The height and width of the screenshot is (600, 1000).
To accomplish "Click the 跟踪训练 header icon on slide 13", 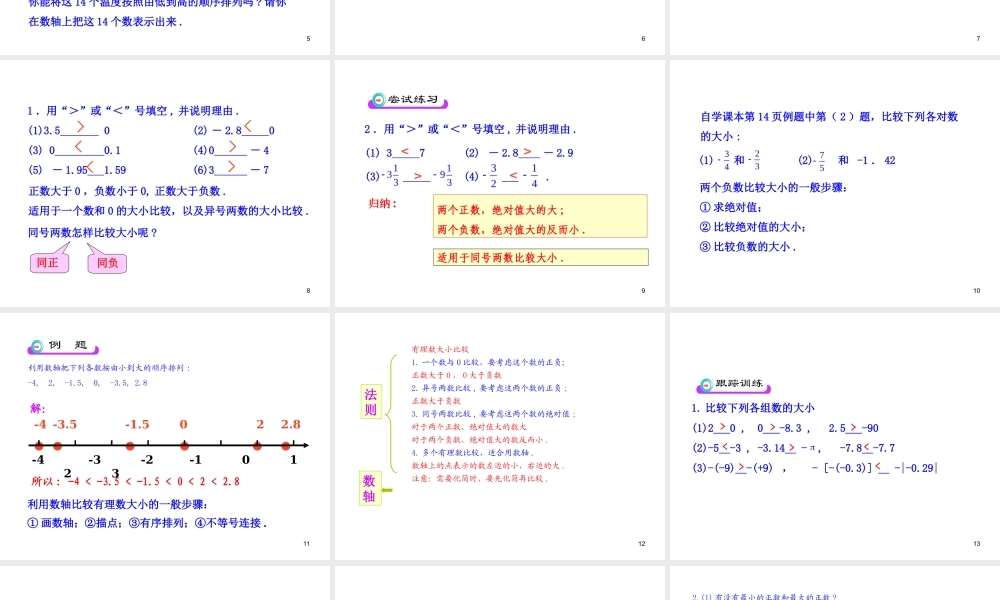I will pyautogui.click(x=703, y=383).
